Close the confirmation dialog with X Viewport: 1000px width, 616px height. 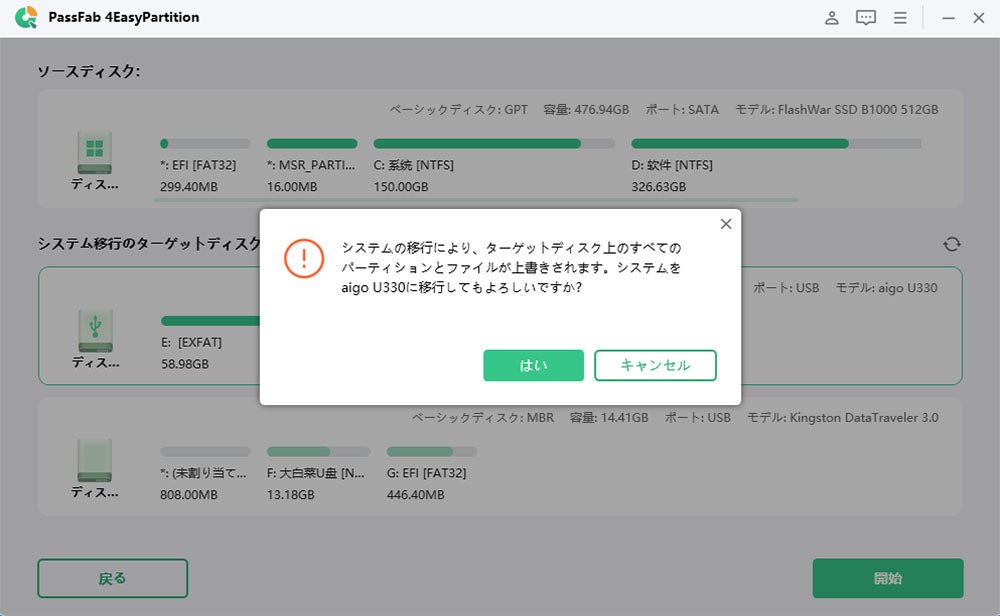(726, 224)
